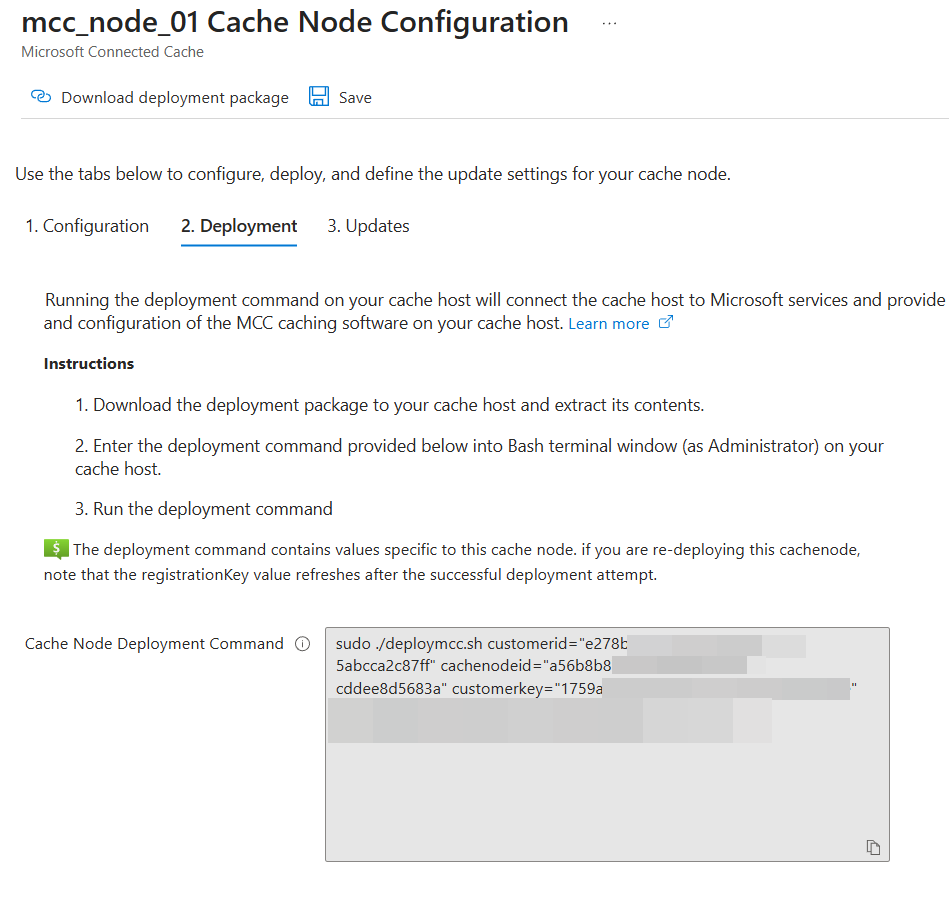Select the Deployment tab
Viewport: 949px width, 912px height.
[238, 226]
